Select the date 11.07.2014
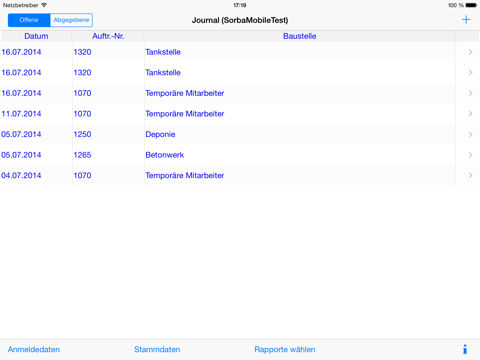This screenshot has width=480, height=360. pyautogui.click(x=21, y=114)
